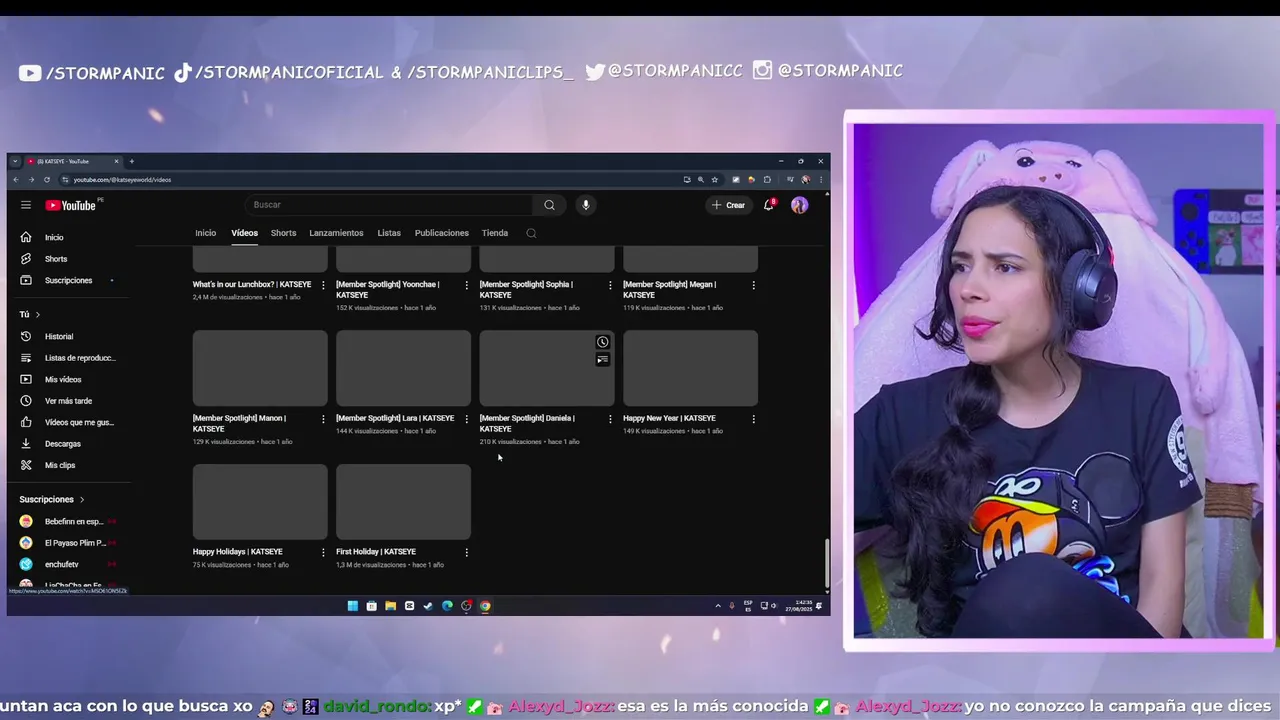Open the Member Spotlight Manon thumbnail
1280x720 pixels.
pos(260,368)
